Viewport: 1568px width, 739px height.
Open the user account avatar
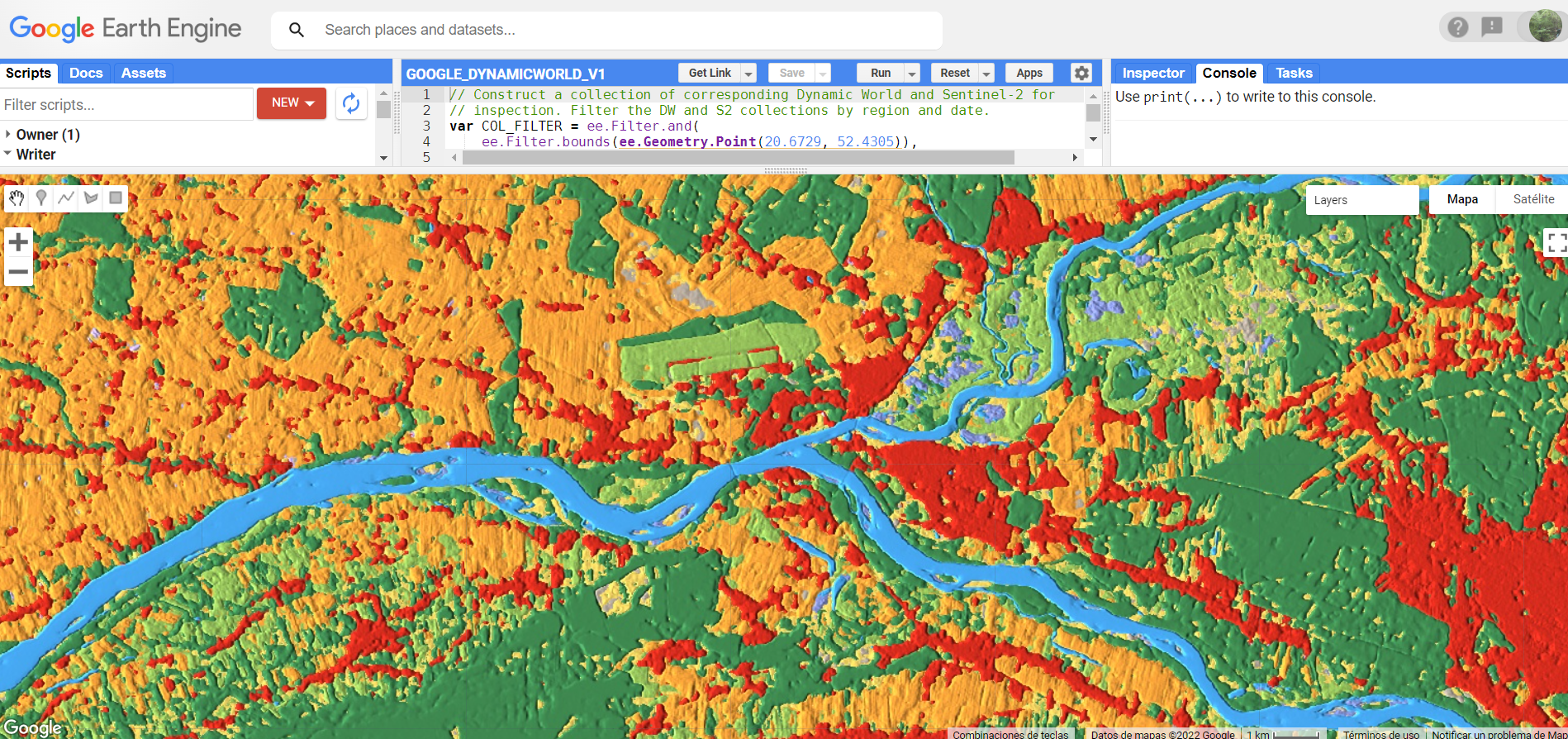(1545, 26)
